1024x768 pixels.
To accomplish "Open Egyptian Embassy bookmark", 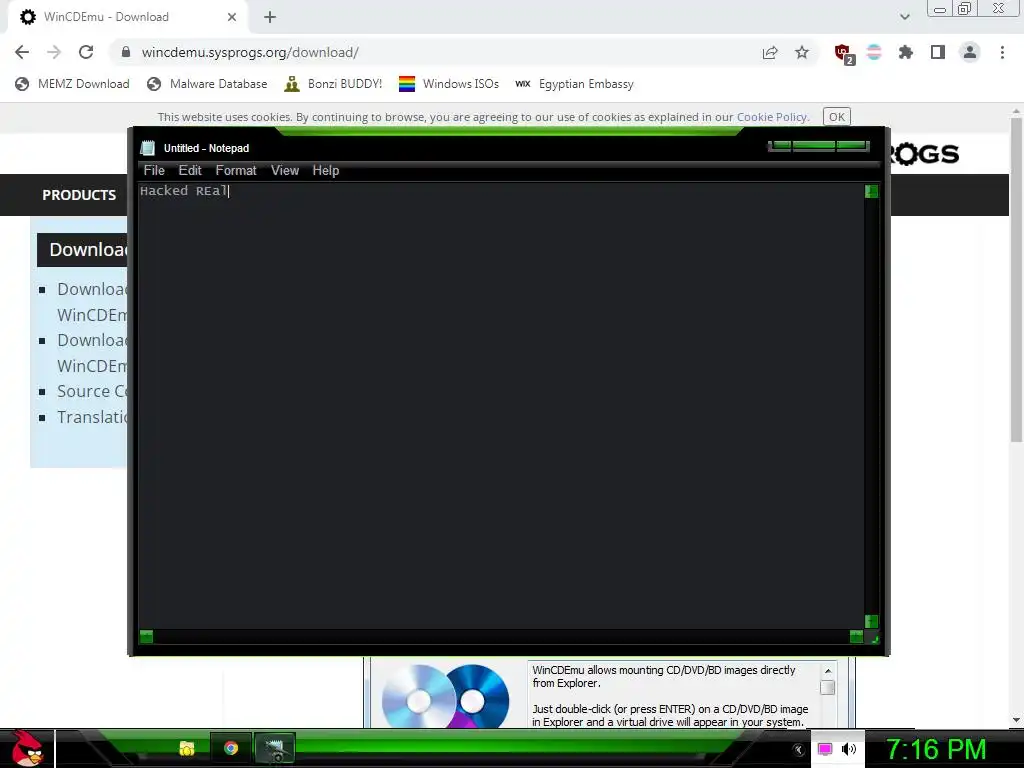I will pyautogui.click(x=574, y=84).
